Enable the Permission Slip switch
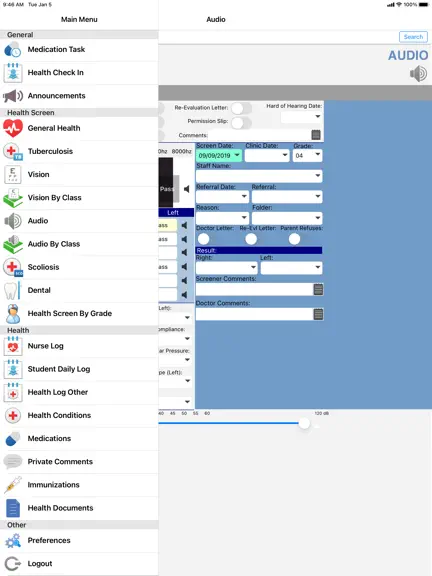The width and height of the screenshot is (432, 576). tap(241, 122)
